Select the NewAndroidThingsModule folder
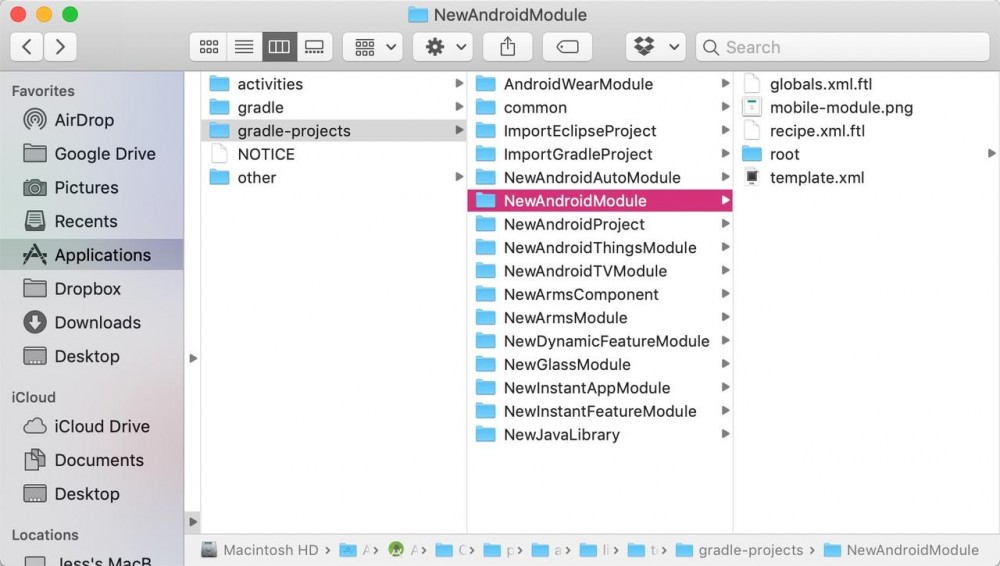Viewport: 1000px width, 566px height. click(x=599, y=248)
